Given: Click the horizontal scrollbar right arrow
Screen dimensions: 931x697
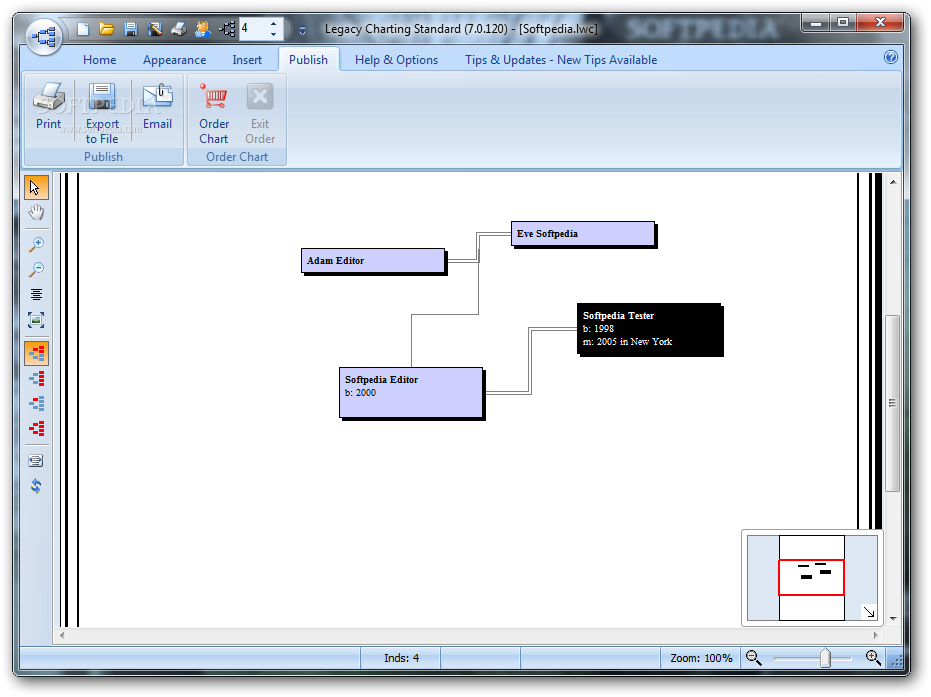Looking at the screenshot, I should click(876, 635).
